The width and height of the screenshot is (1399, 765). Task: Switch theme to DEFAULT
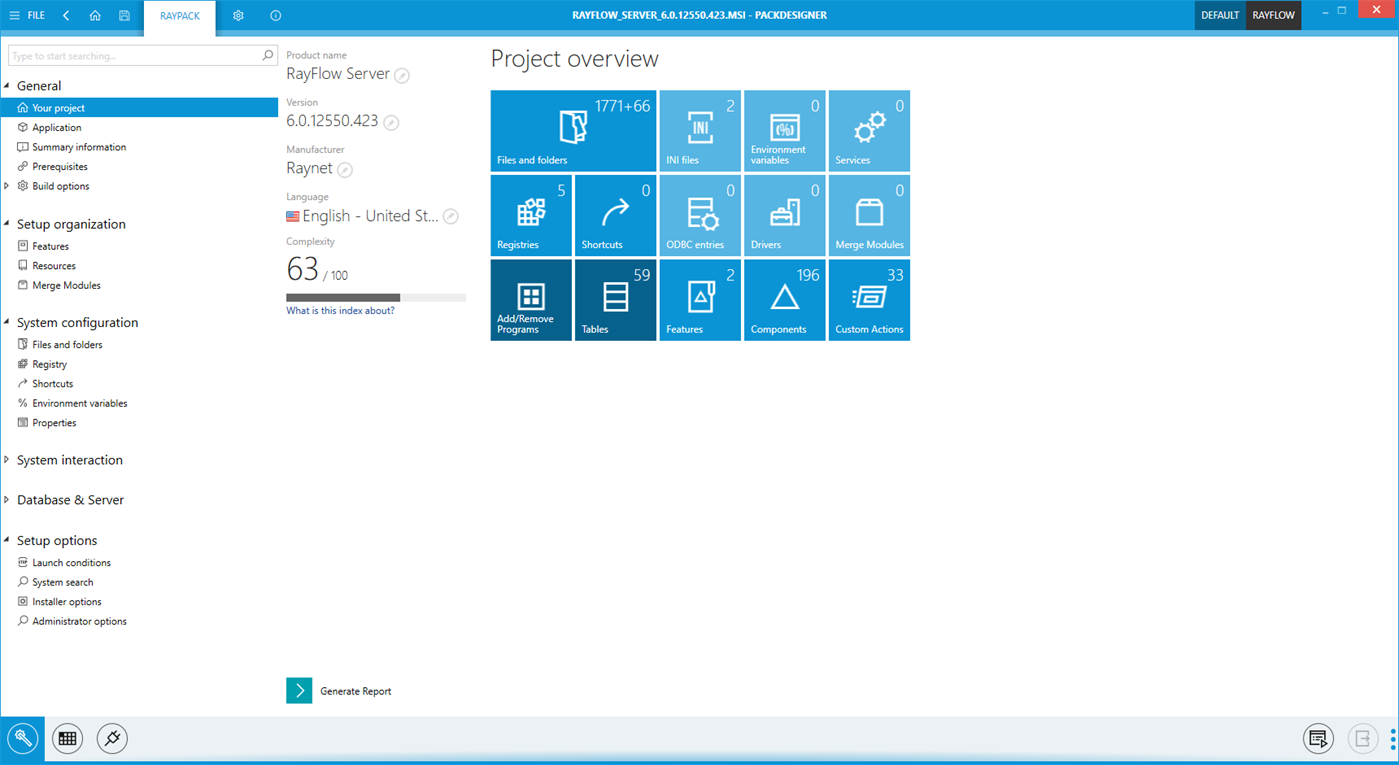click(1220, 15)
